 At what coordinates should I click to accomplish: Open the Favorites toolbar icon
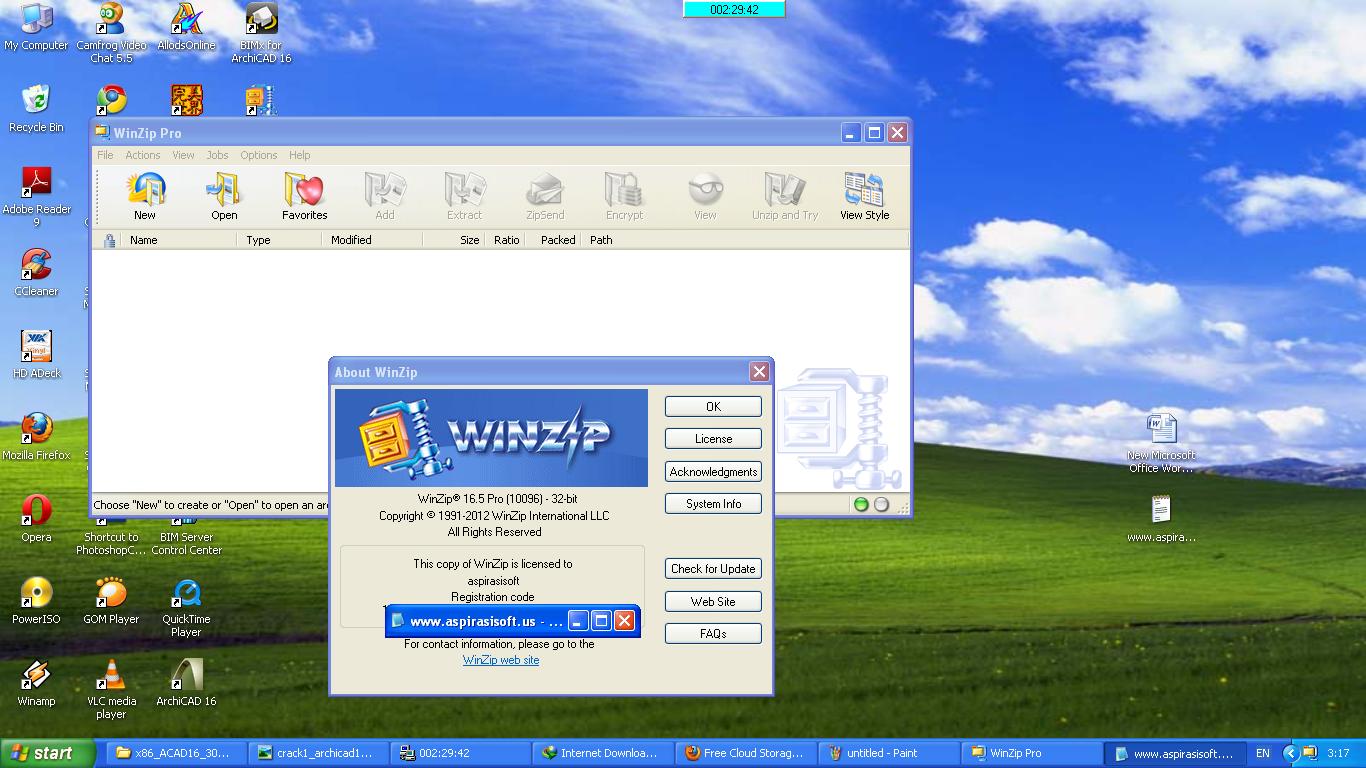tap(304, 196)
